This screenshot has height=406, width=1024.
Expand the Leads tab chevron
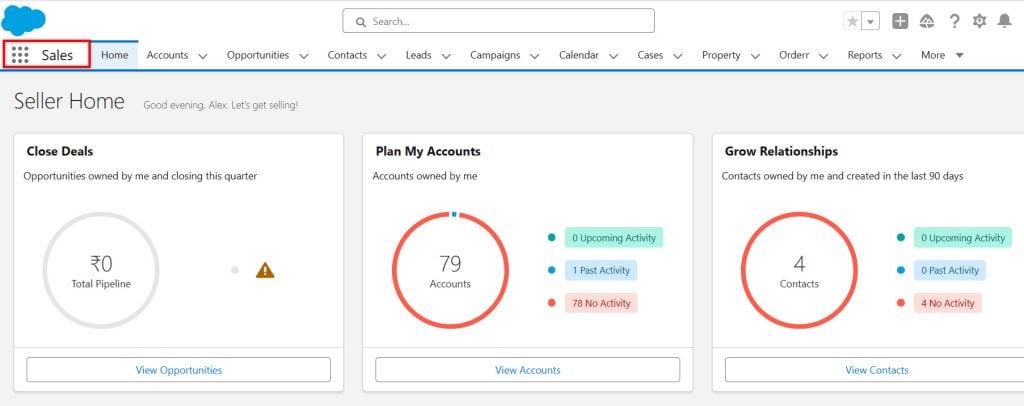point(446,56)
